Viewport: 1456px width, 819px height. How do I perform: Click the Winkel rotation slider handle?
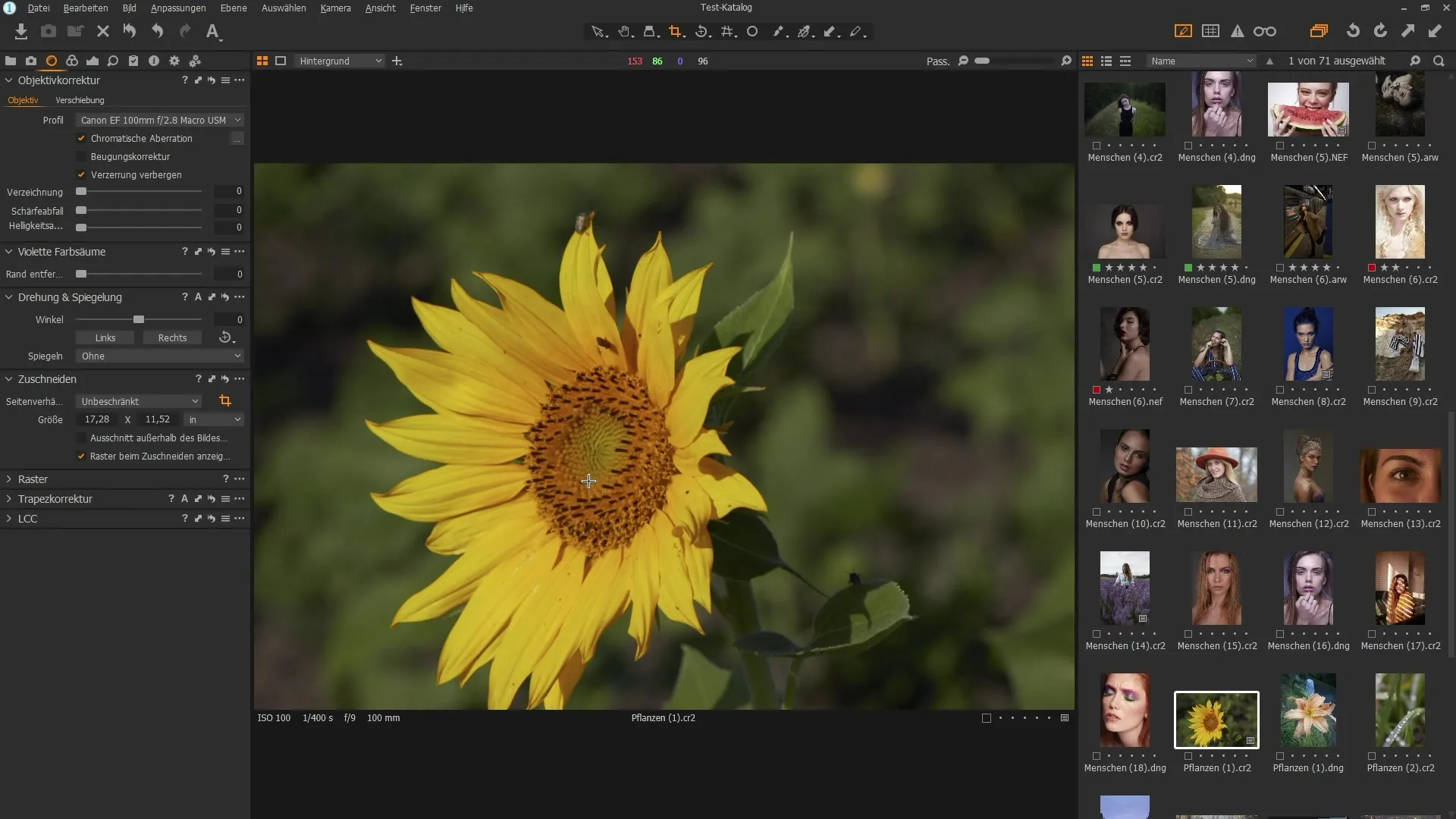[139, 319]
